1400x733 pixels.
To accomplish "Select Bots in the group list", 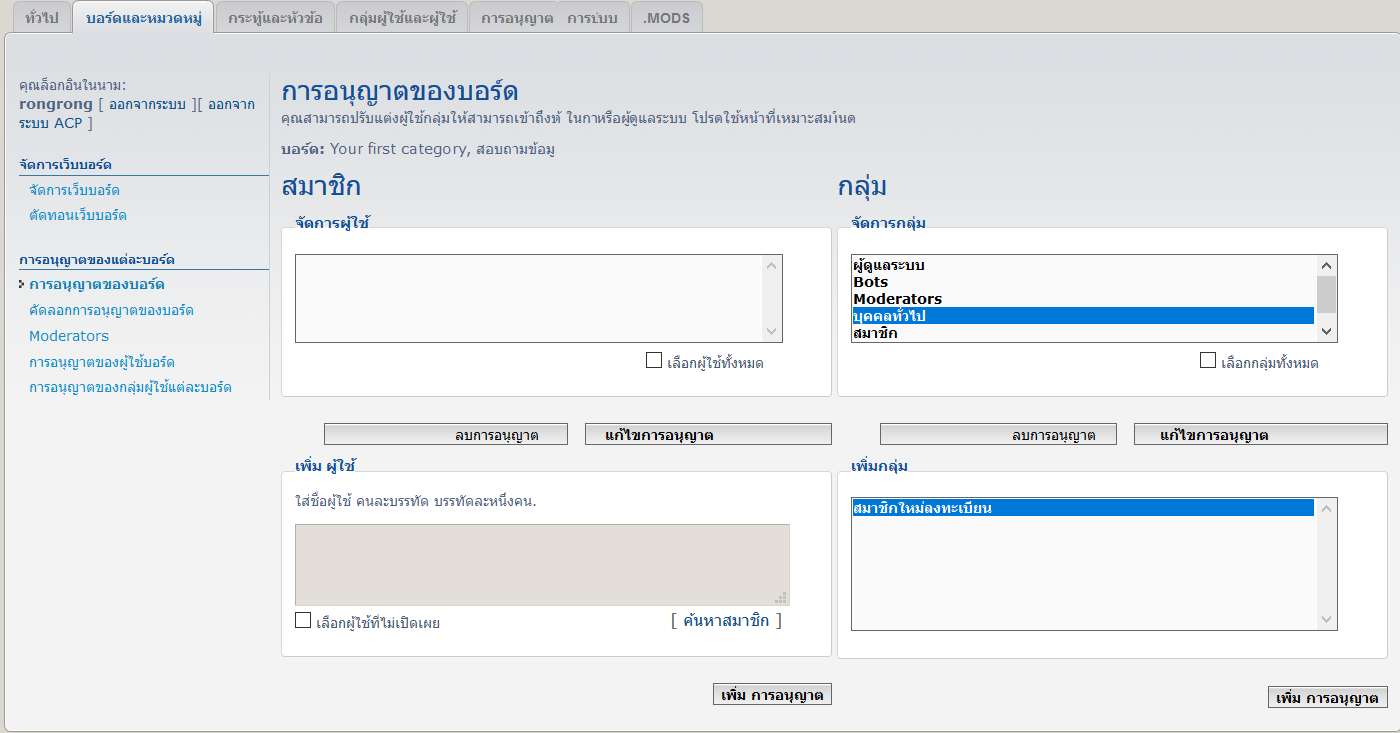I will [x=870, y=282].
